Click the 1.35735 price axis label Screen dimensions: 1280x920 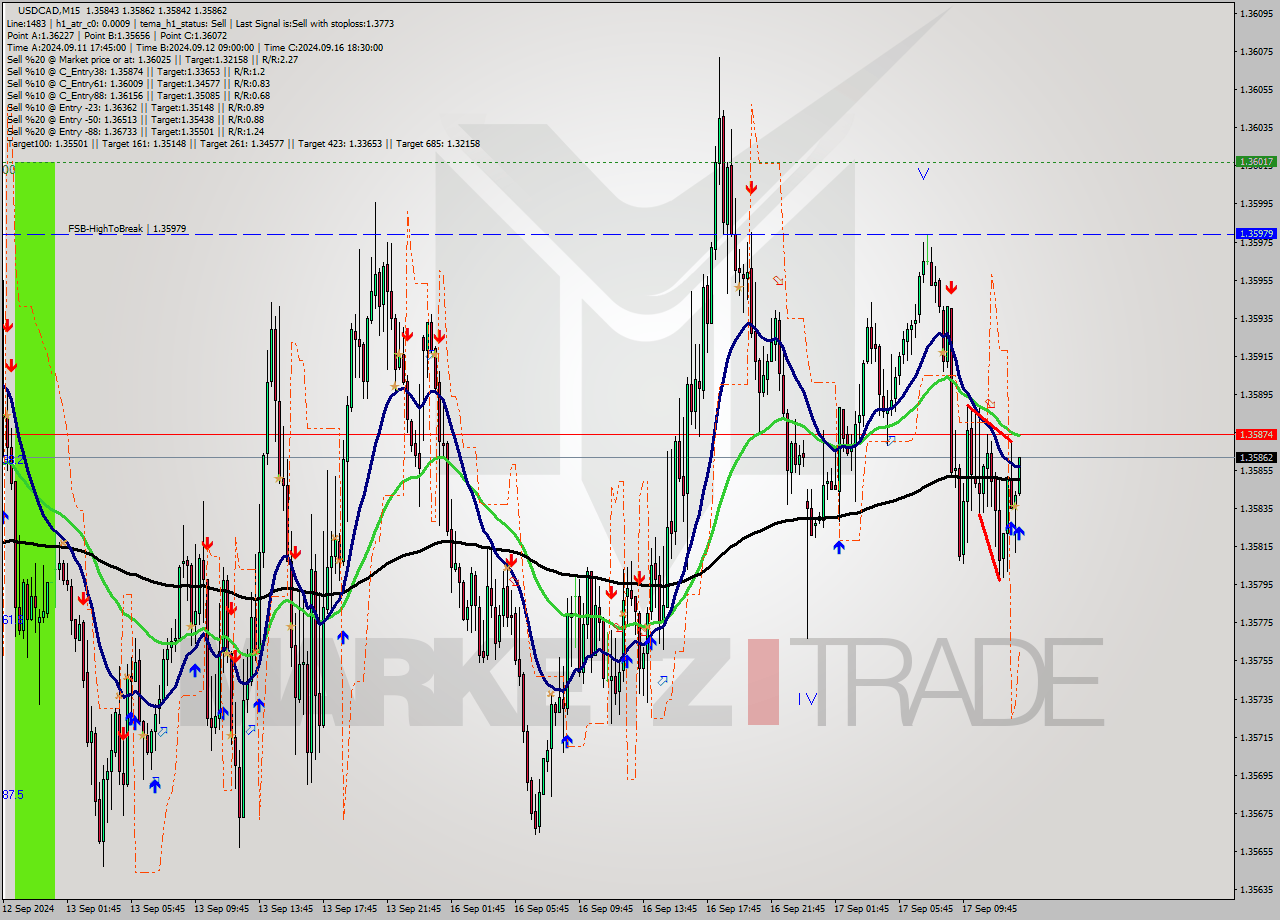[1256, 699]
